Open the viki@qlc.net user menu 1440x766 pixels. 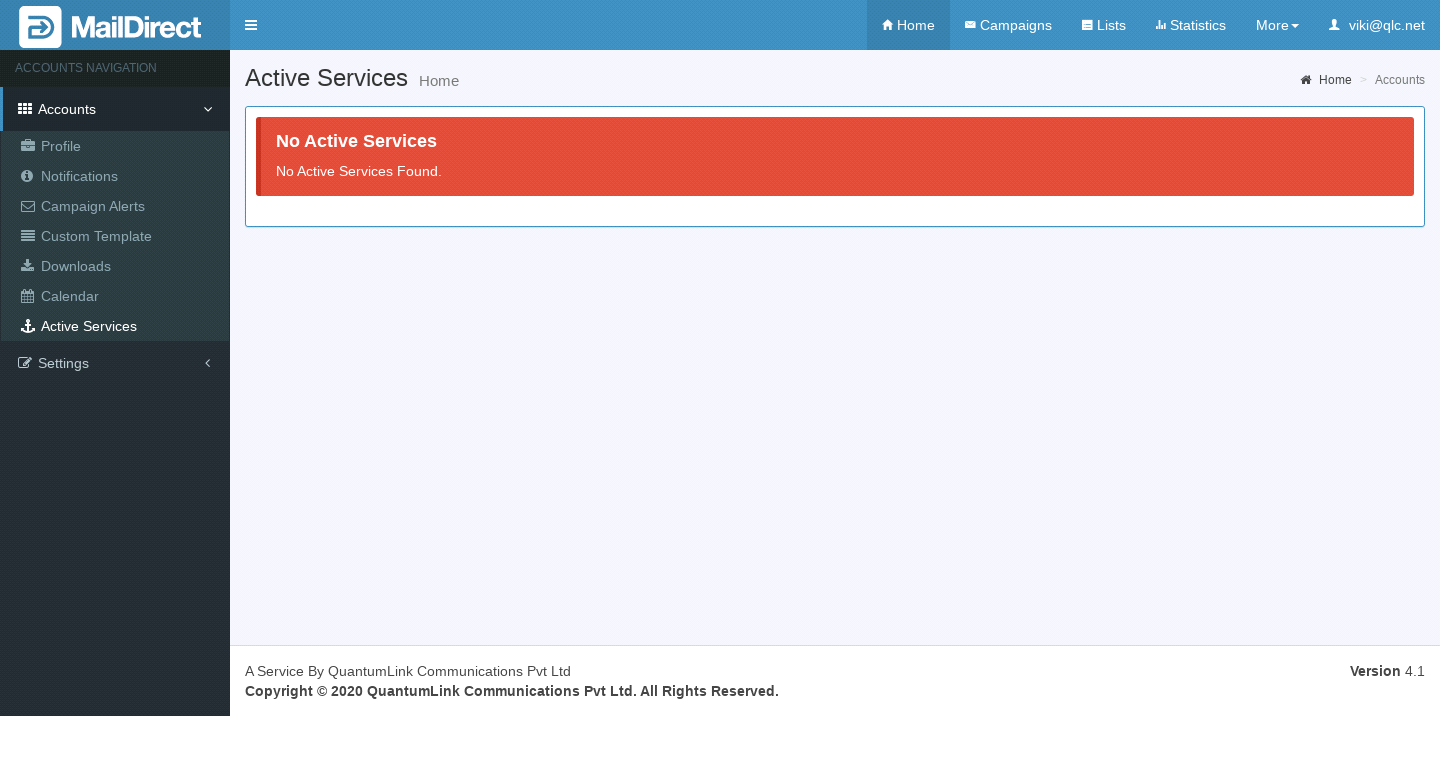[x=1376, y=25]
